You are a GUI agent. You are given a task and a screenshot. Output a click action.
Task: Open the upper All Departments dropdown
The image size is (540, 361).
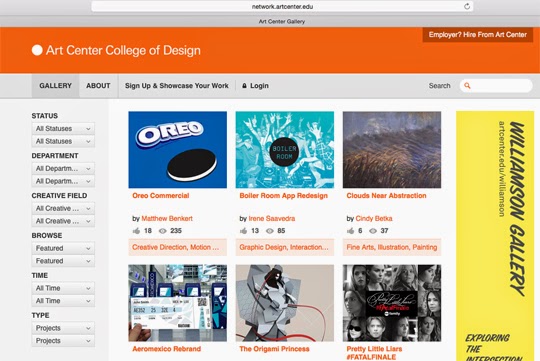pos(63,168)
